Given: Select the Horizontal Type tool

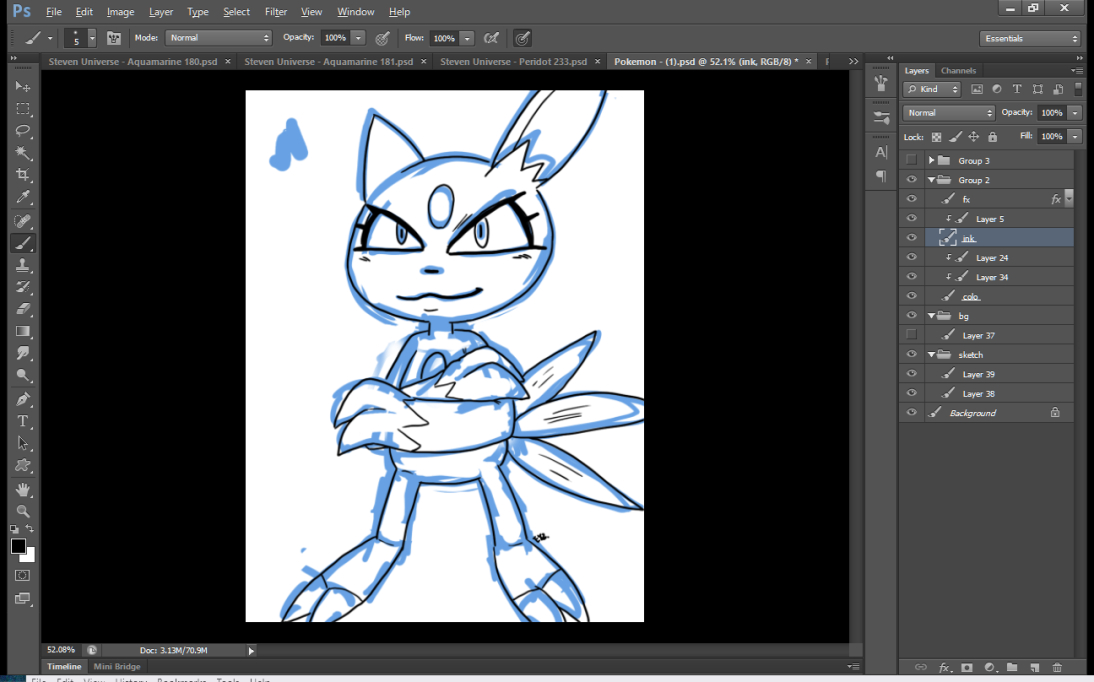Looking at the screenshot, I should [23, 421].
